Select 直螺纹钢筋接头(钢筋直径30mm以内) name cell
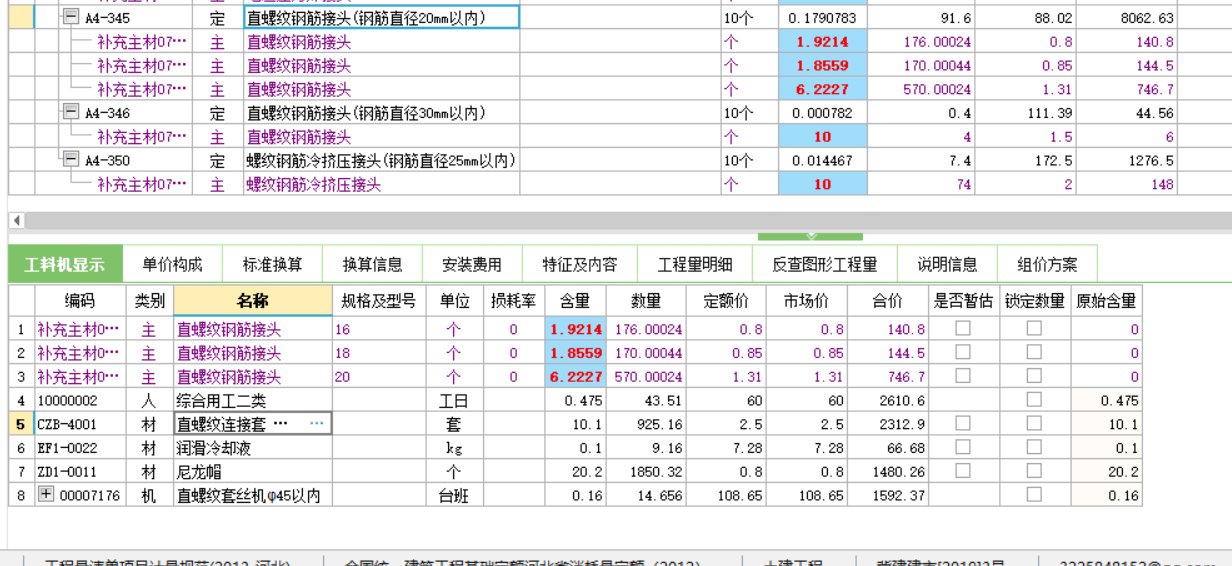Screen dimensions: 1232x566 point(382,113)
